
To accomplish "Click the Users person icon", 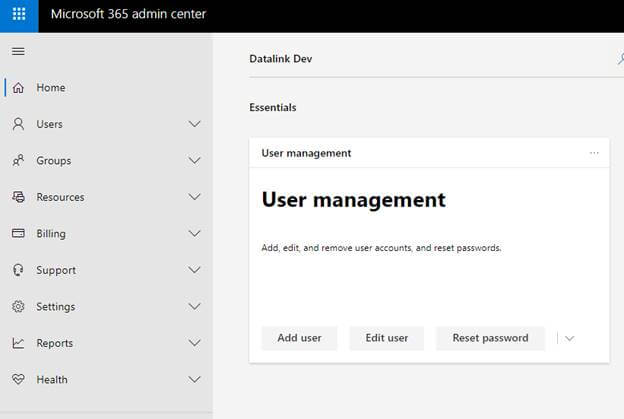I will [18, 124].
